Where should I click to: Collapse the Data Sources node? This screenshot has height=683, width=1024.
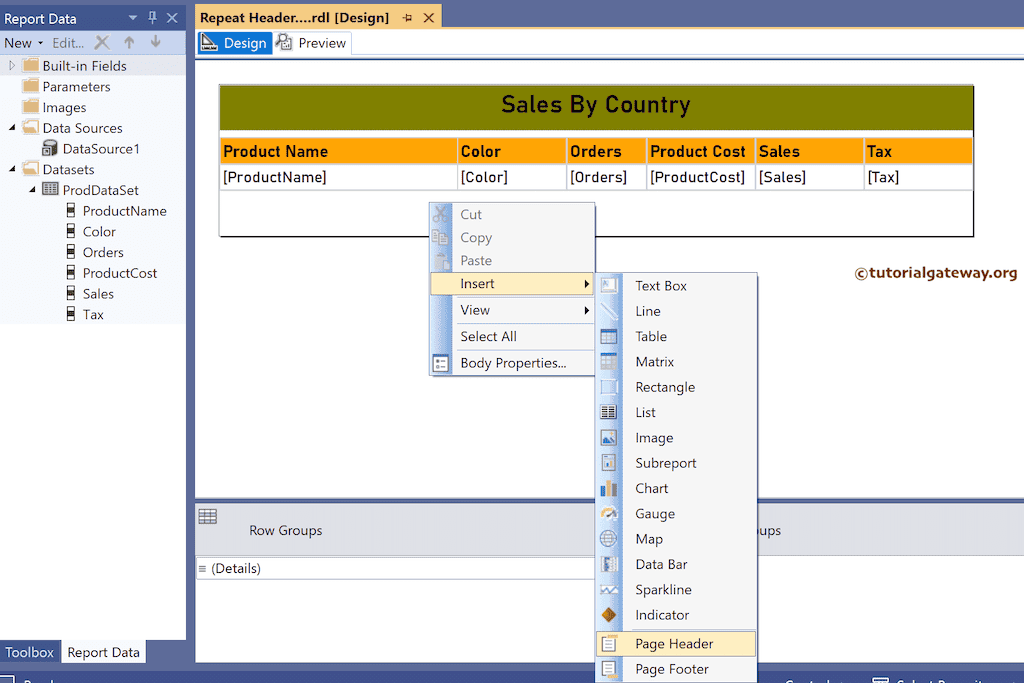(12, 128)
